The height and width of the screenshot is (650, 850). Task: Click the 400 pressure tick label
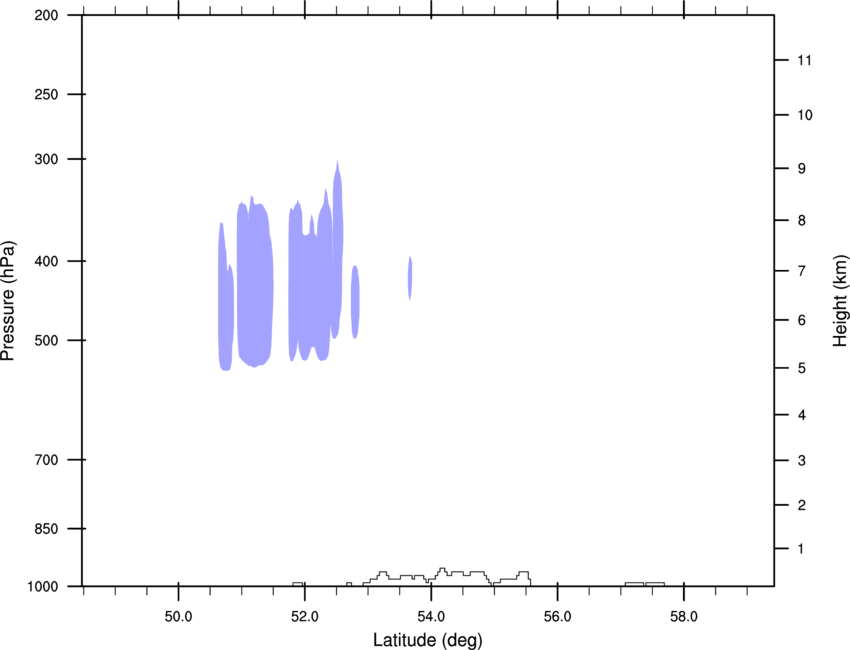[x=46, y=261]
